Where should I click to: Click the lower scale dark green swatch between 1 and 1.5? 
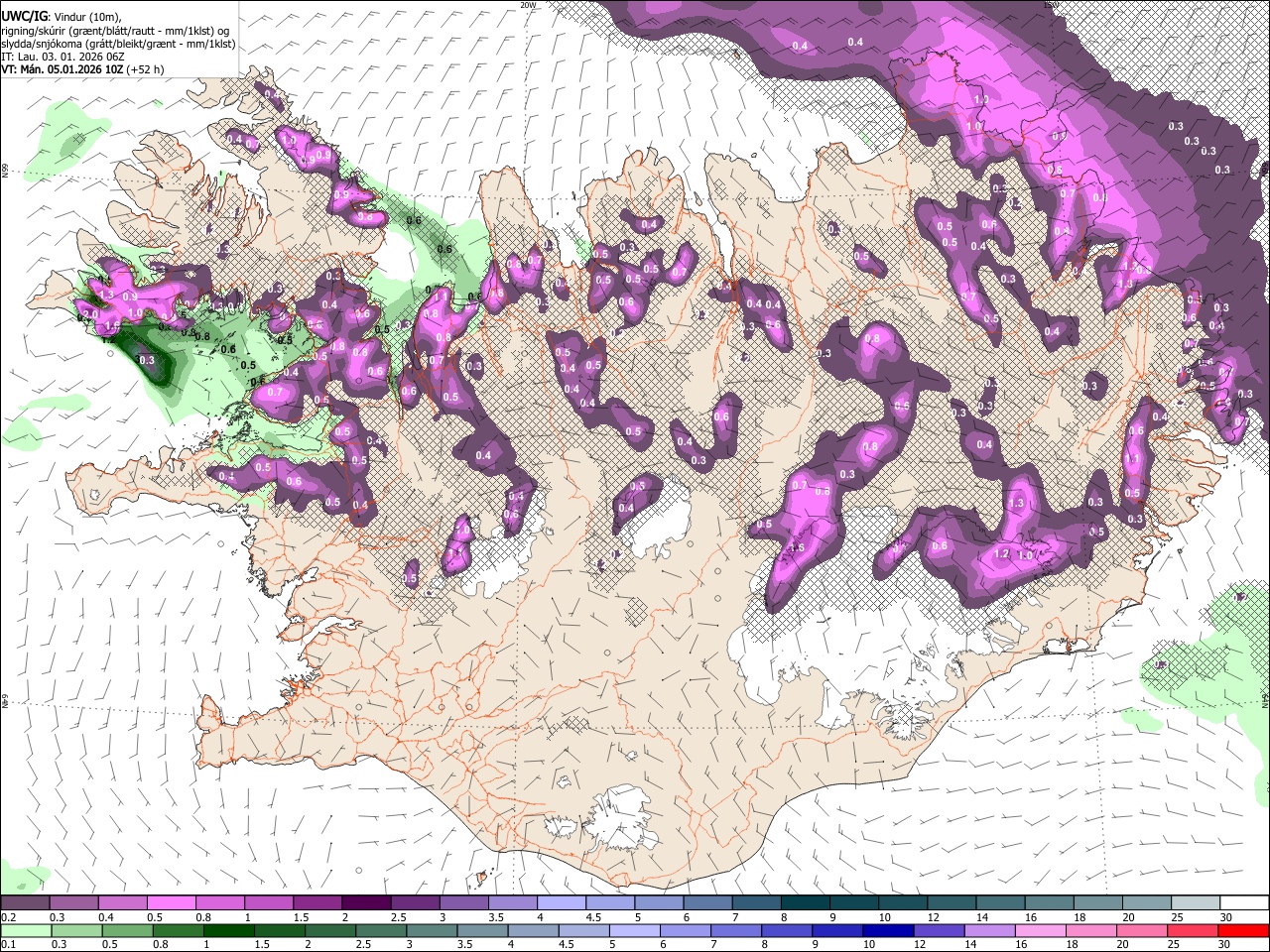click(229, 930)
